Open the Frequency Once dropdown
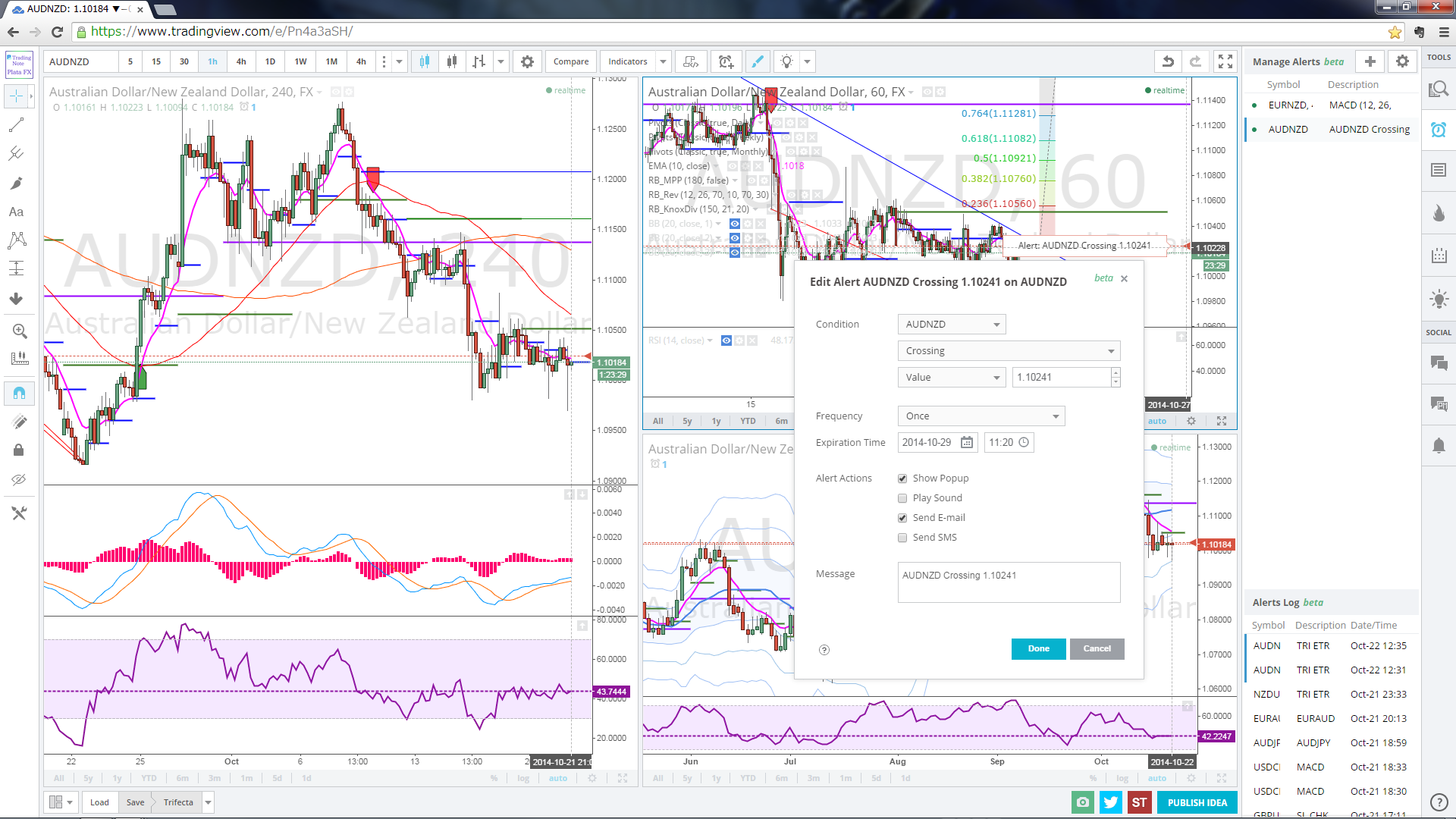The image size is (1456, 819). (x=981, y=416)
